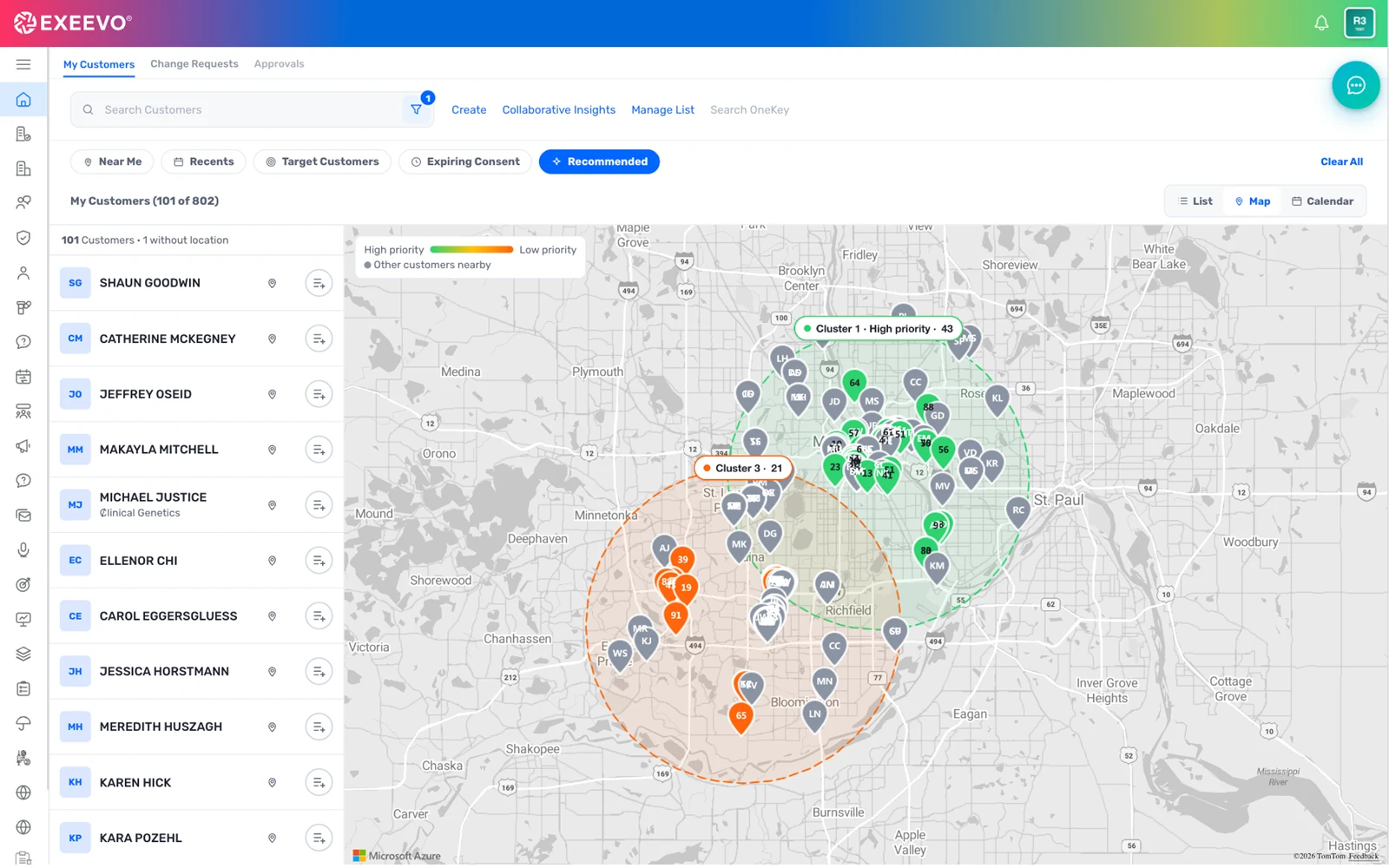This screenshot has height=868, width=1389.
Task: Open the shield icon in the sidebar
Action: pos(23,238)
